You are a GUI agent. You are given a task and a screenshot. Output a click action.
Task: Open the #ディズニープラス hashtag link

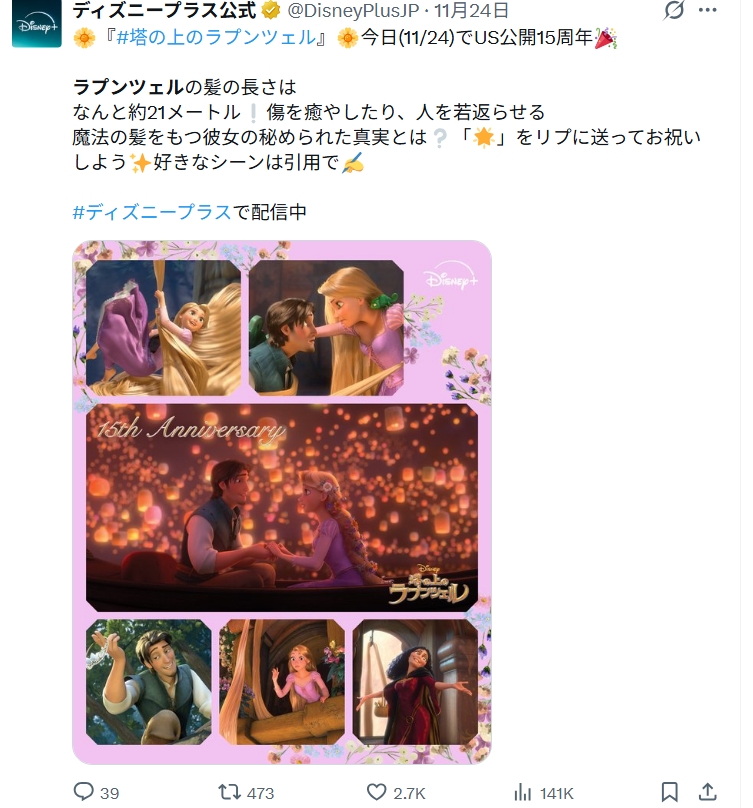(x=152, y=212)
